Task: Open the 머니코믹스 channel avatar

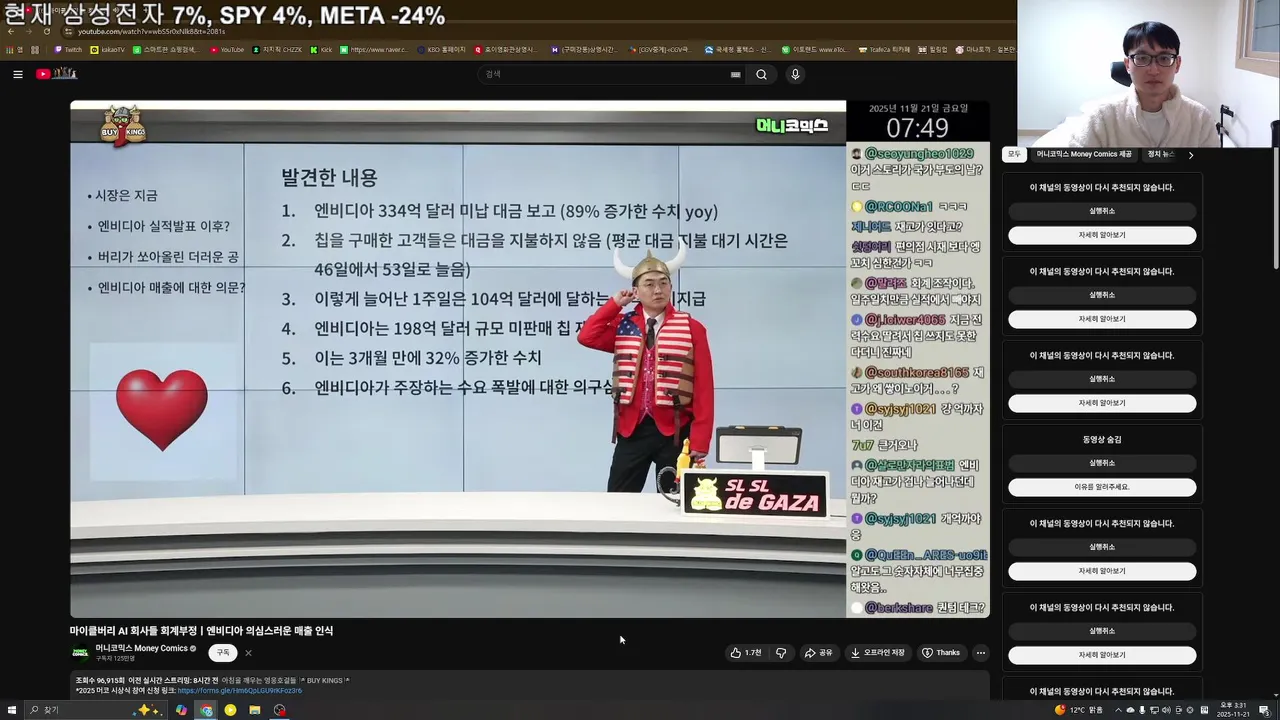Action: pyautogui.click(x=80, y=653)
